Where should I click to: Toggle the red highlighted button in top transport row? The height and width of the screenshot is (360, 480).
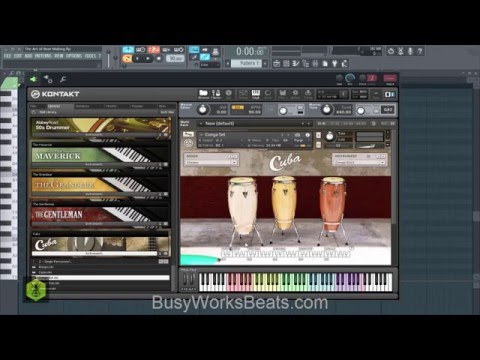coord(154,50)
